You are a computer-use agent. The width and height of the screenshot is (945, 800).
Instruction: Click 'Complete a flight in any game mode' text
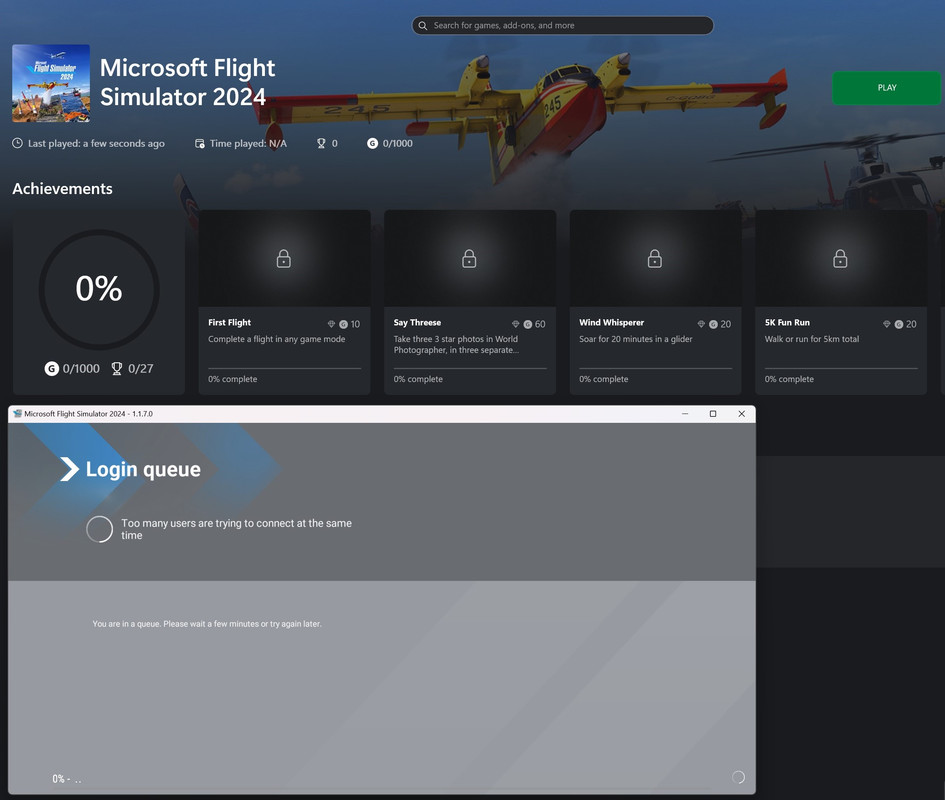(x=277, y=339)
